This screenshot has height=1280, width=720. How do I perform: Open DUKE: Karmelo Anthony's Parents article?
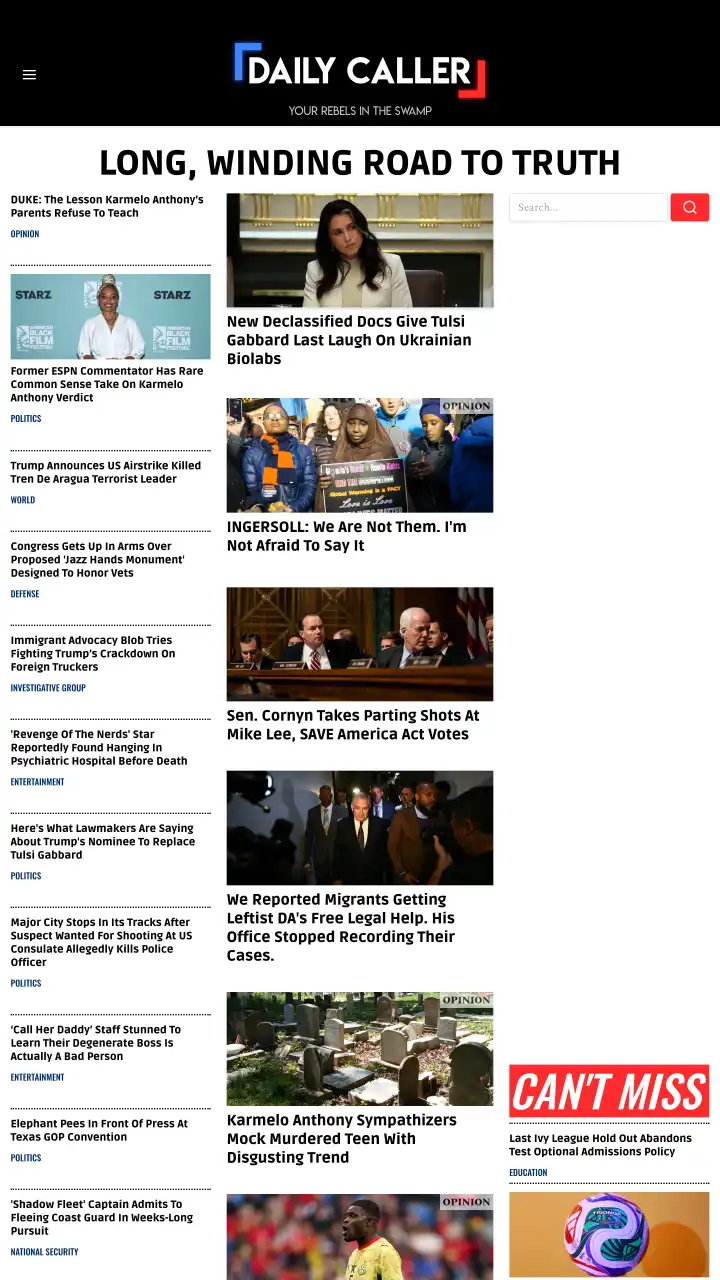[x=107, y=206]
